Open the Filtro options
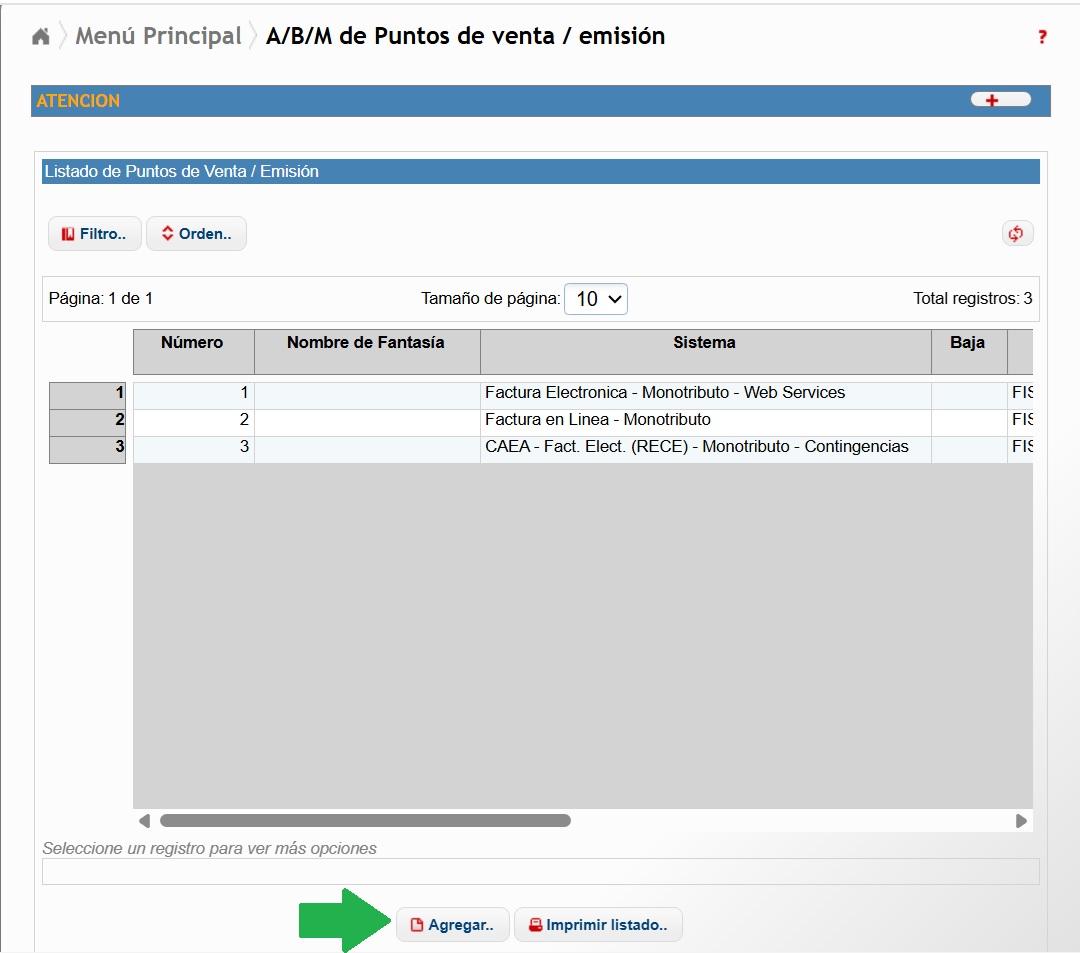Screen dimensions: 1080x953 click(94, 234)
